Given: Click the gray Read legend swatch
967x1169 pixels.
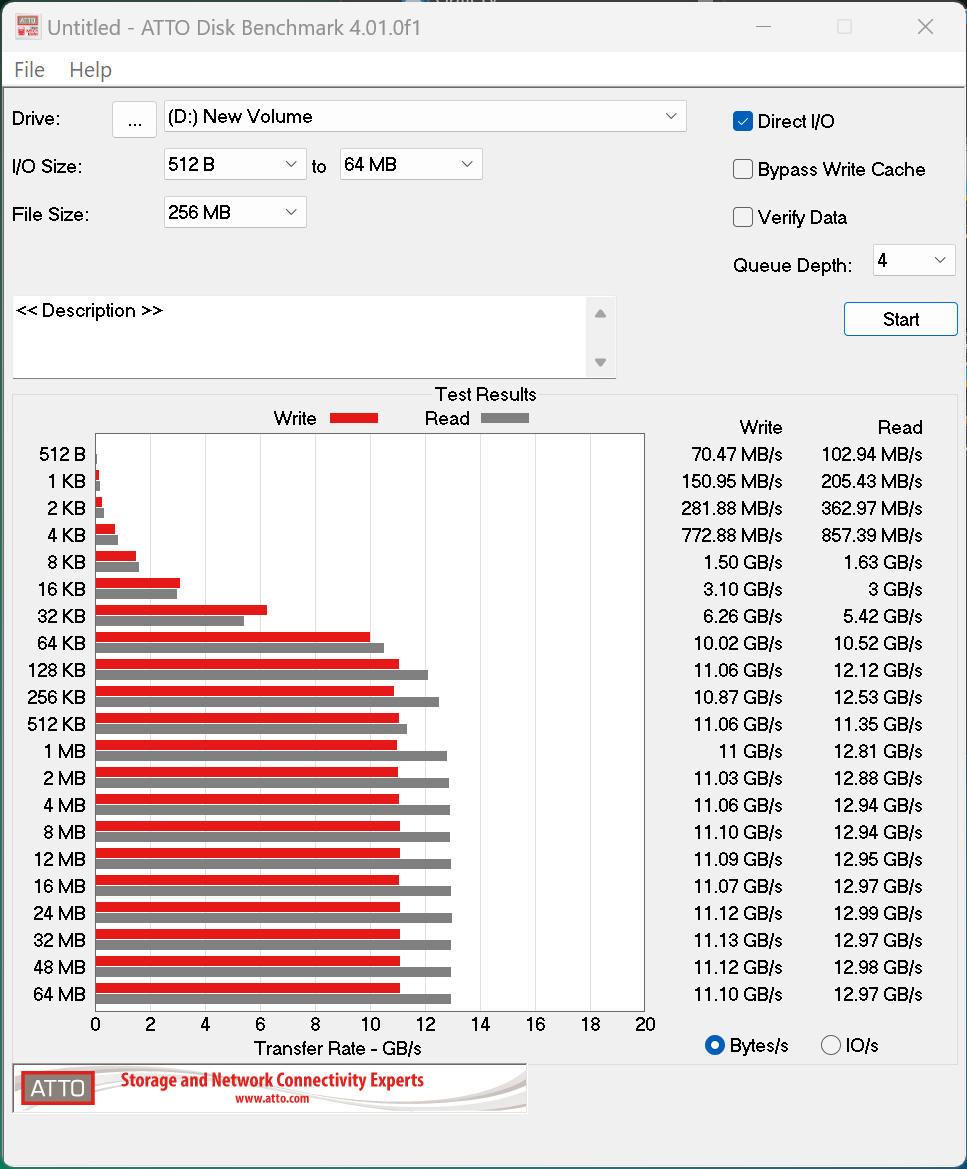Looking at the screenshot, I should 504,418.
